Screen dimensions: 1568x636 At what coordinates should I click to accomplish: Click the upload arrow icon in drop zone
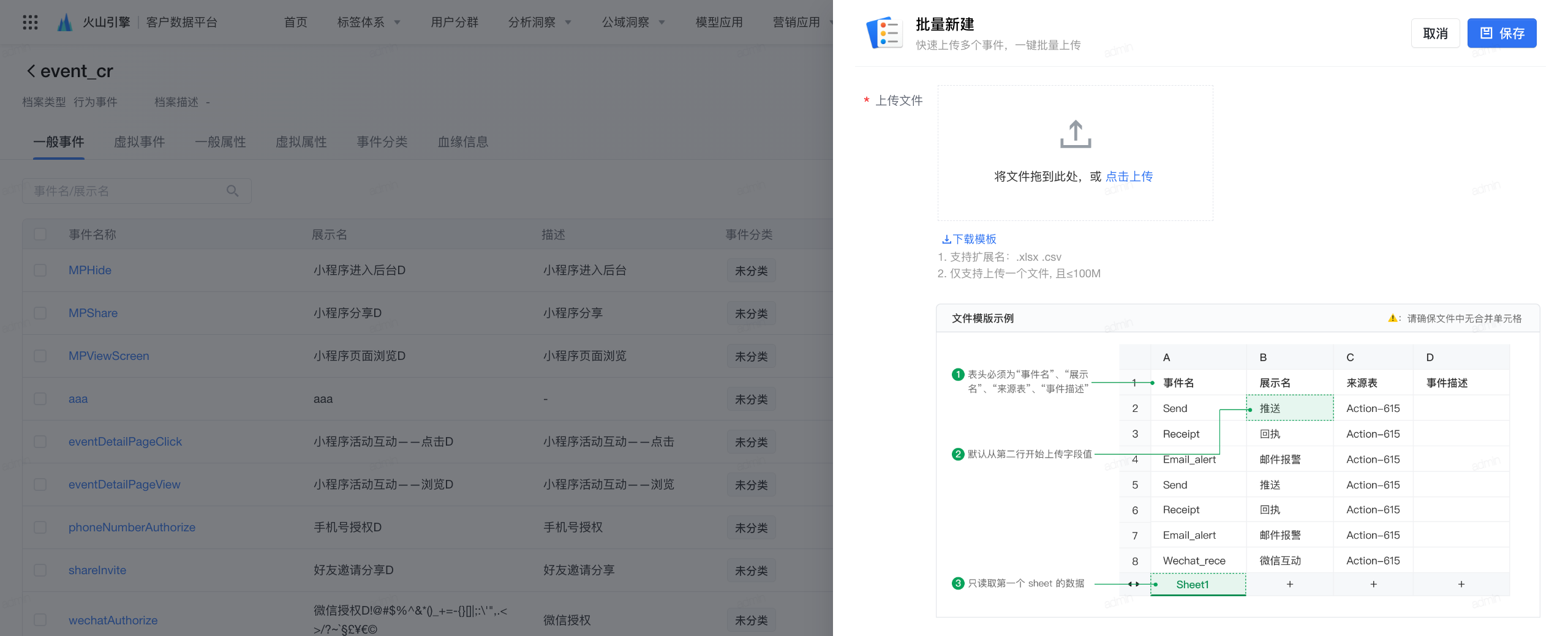click(1076, 134)
